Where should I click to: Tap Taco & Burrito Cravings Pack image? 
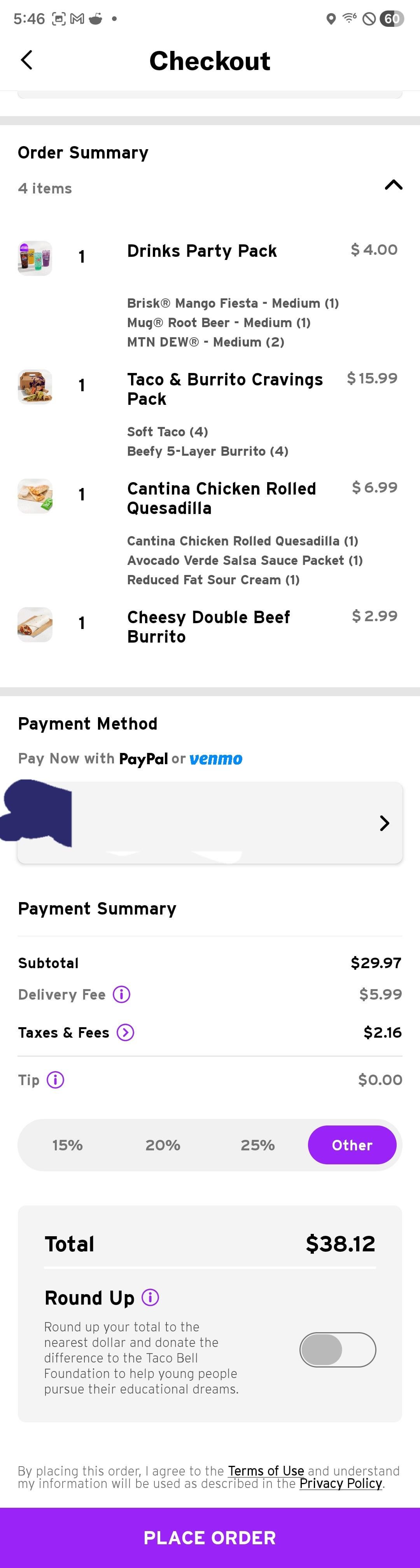[35, 387]
